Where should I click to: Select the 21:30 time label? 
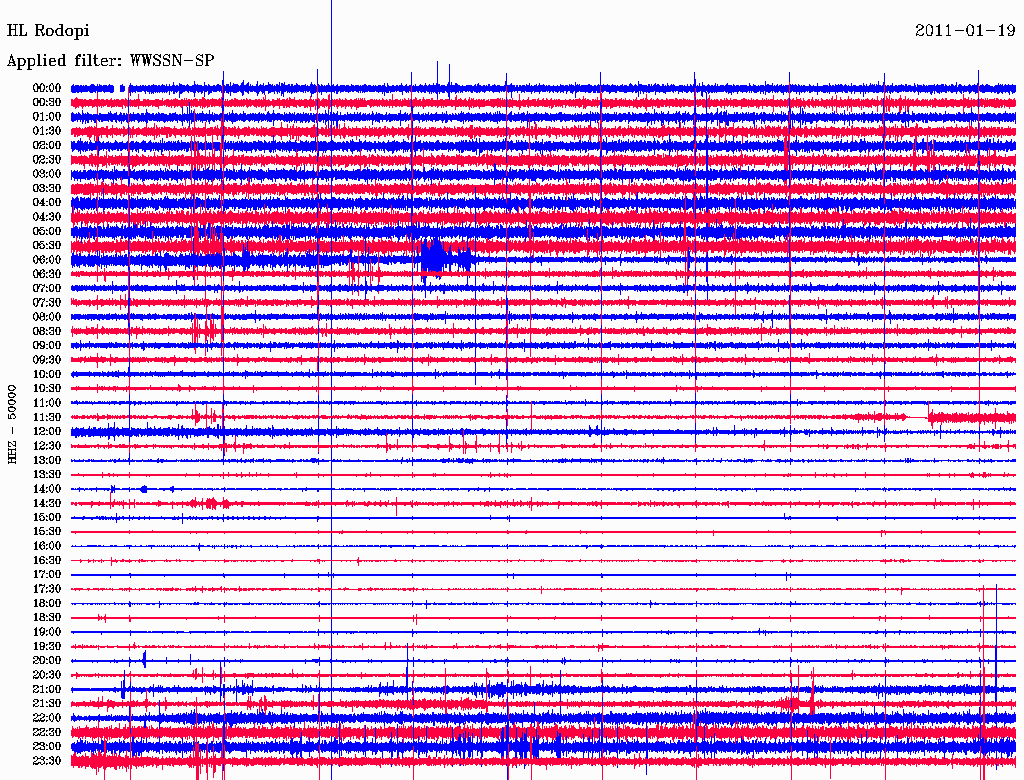[47, 704]
